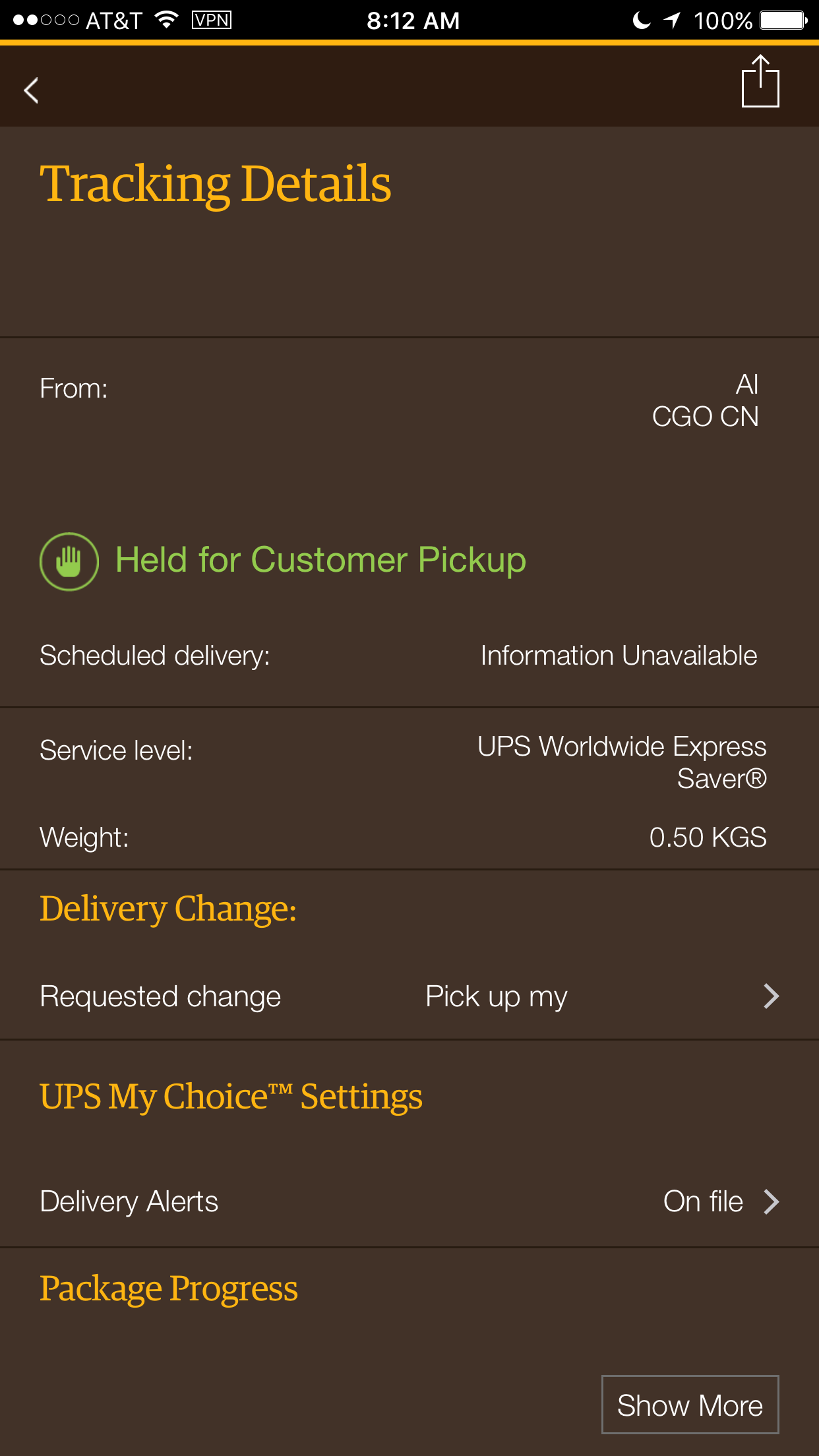Image resolution: width=819 pixels, height=1456 pixels.
Task: Tap the location arrow status icon
Action: [x=672, y=20]
